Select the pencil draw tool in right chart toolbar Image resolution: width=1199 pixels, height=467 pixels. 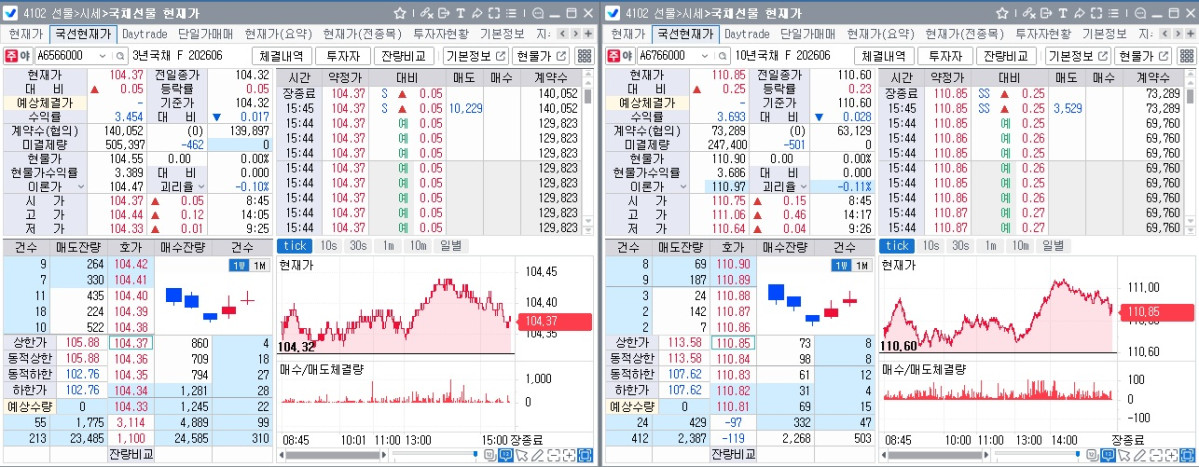(1139, 455)
